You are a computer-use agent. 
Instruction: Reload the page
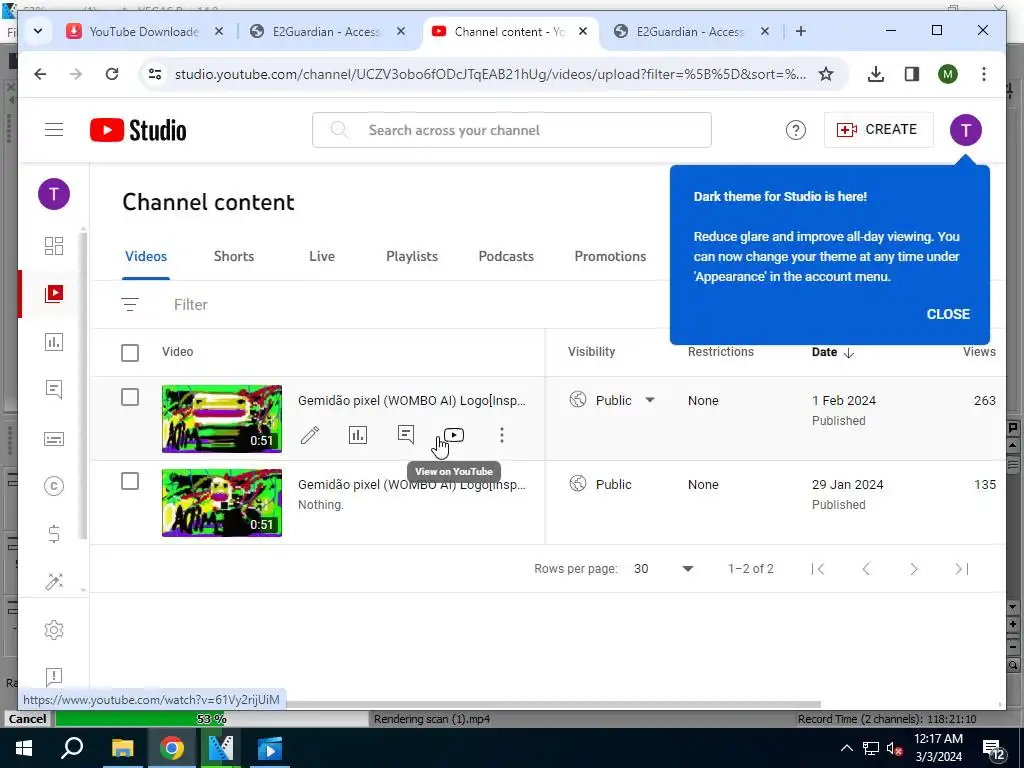112,74
